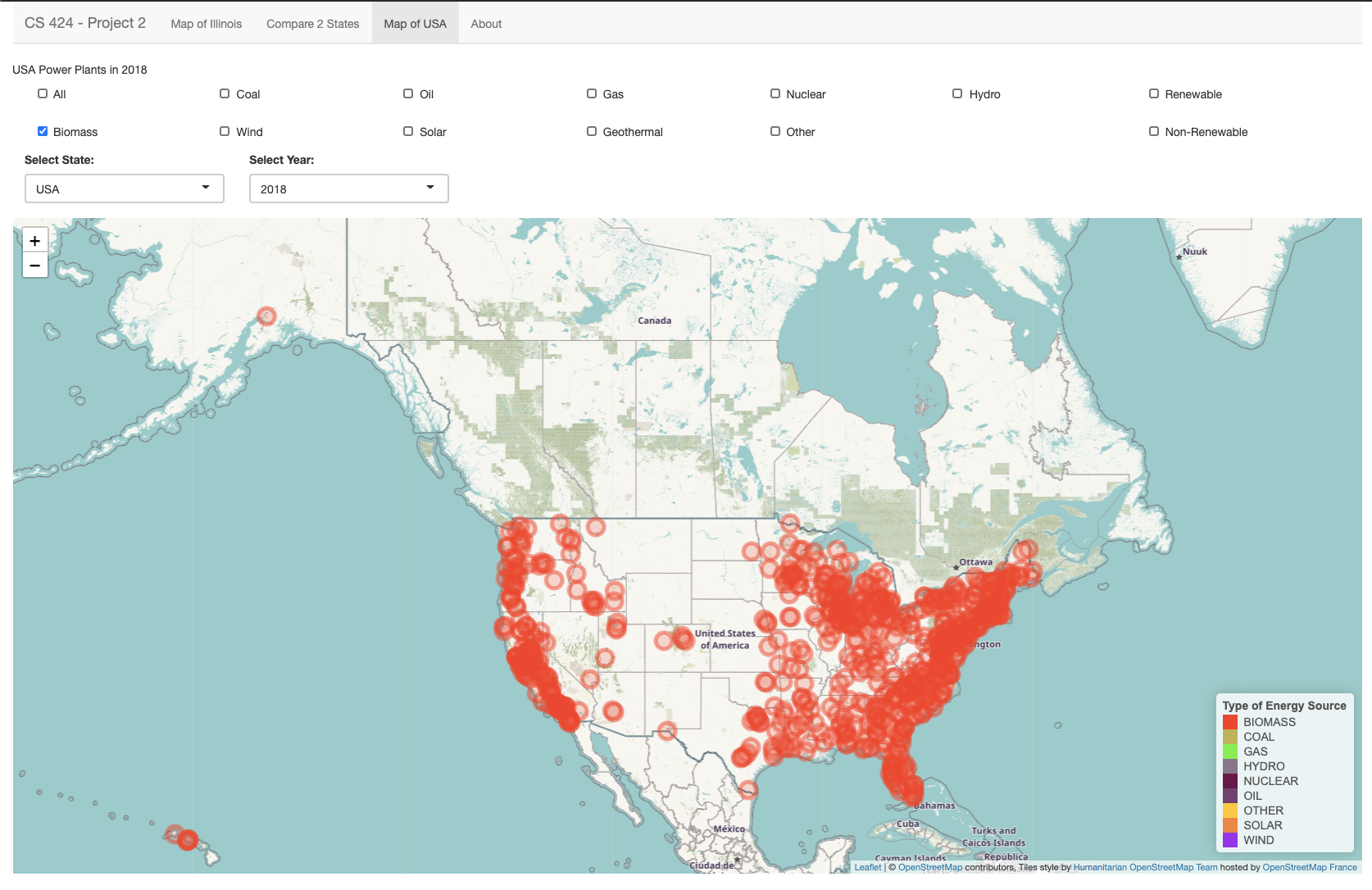Image resolution: width=1372 pixels, height=890 pixels.
Task: Click the CS 424 - Project 2 title link
Action: 85,23
